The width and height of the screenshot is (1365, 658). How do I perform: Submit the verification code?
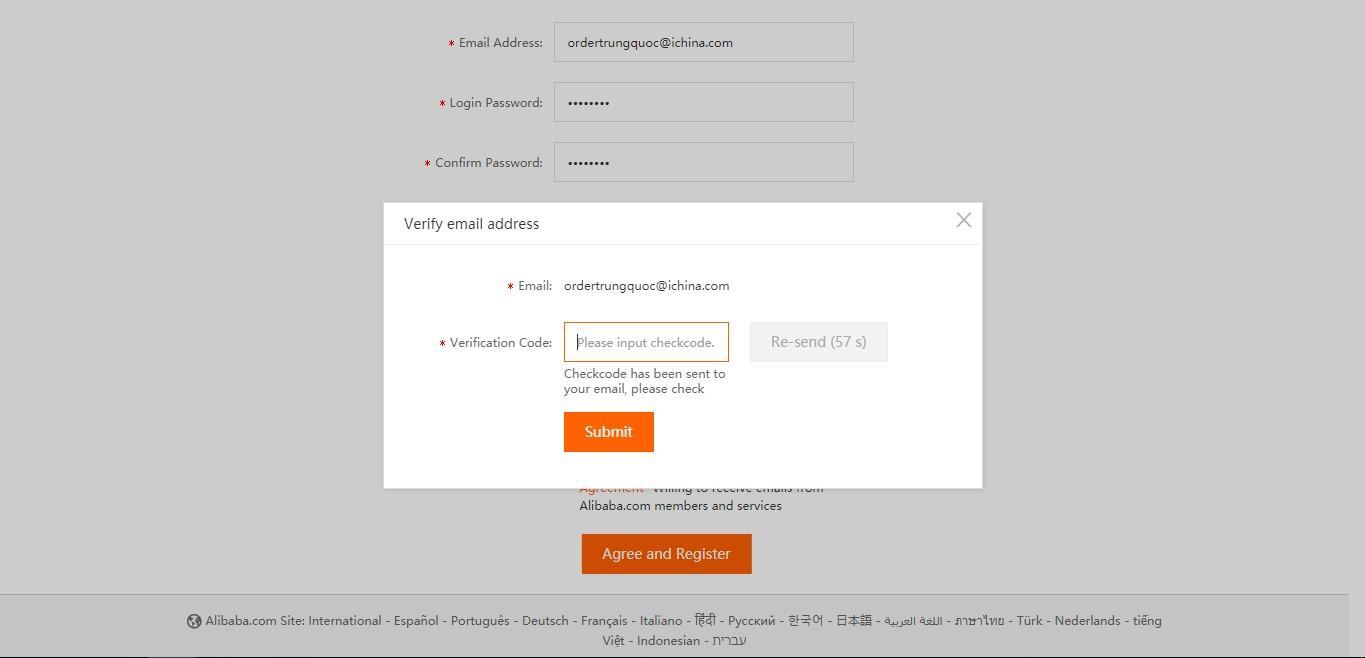(x=608, y=432)
